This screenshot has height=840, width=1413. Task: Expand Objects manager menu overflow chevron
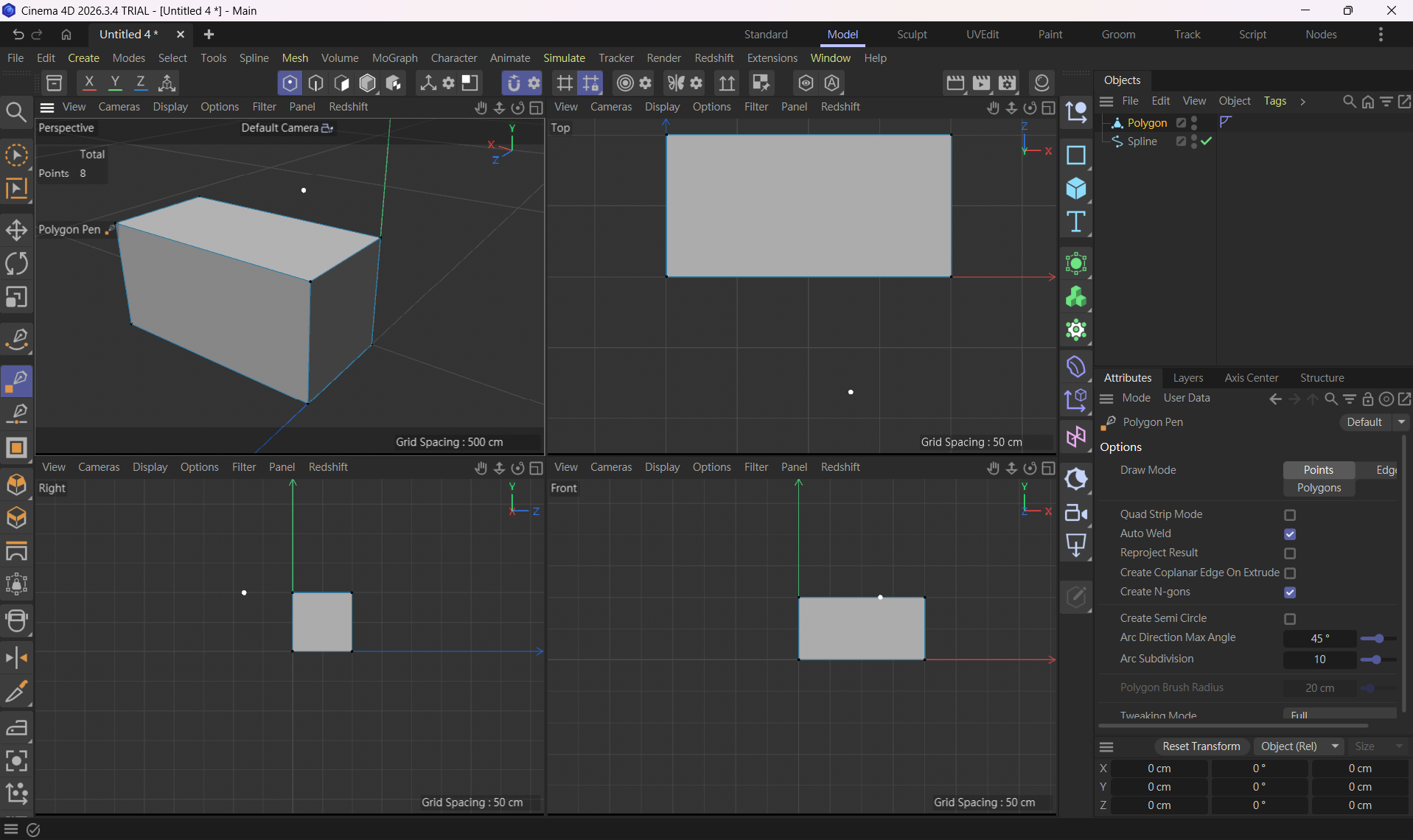(1302, 102)
